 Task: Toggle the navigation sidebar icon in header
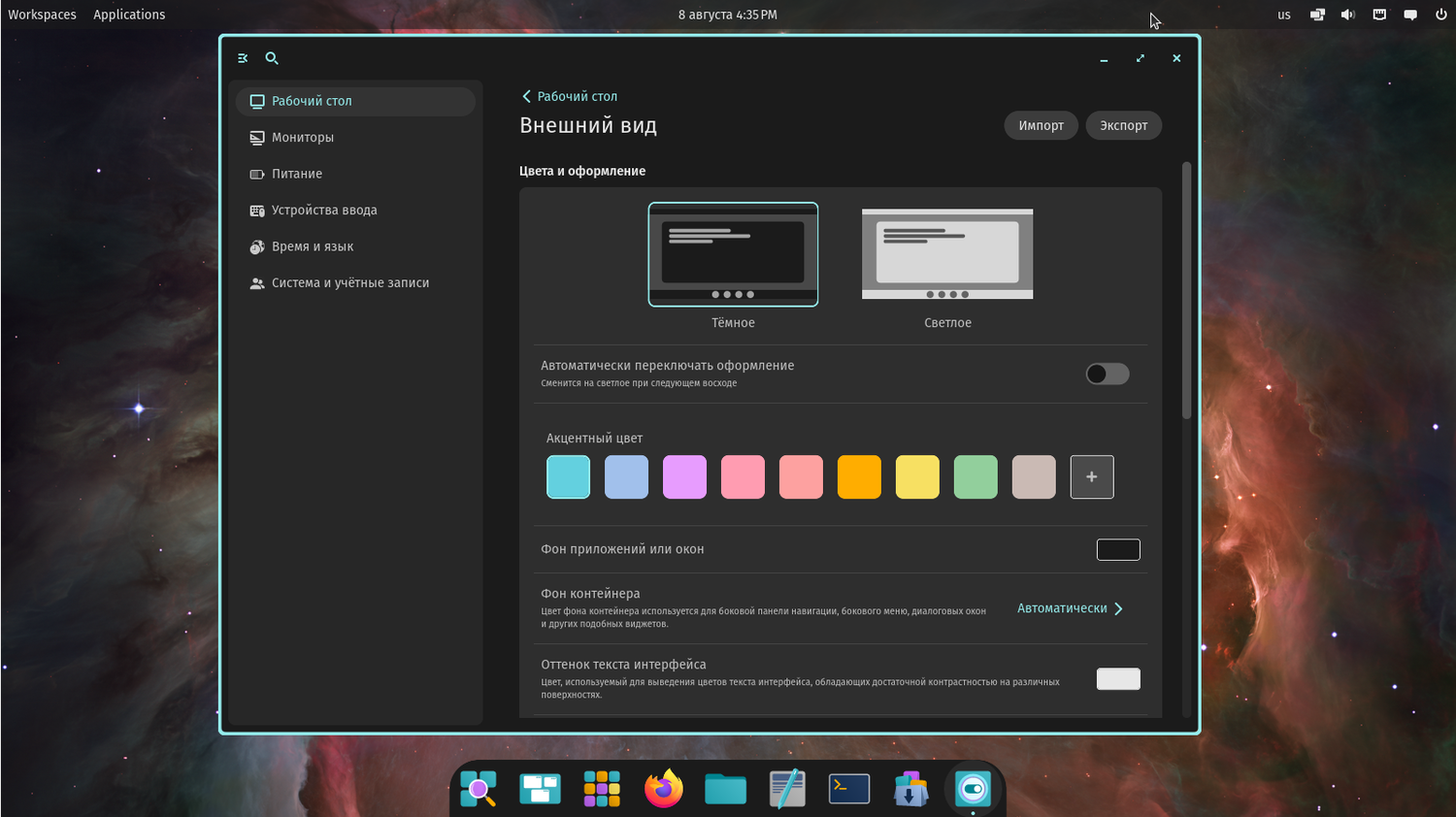[x=243, y=58]
